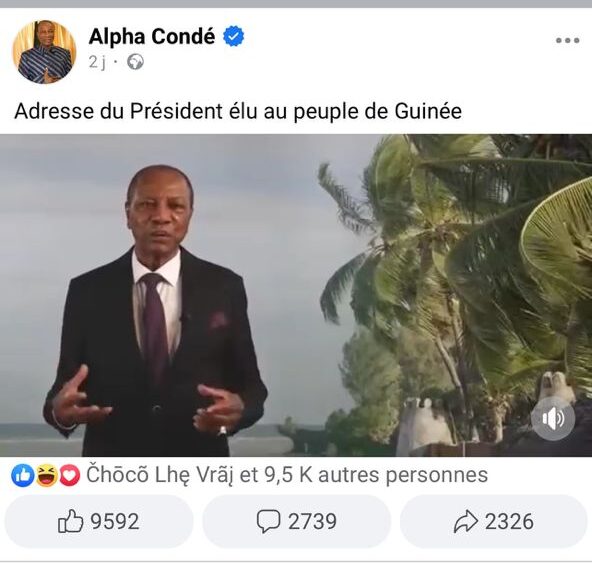Open Alpha Condé's profile picture
The width and height of the screenshot is (592, 563).
pyautogui.click(x=44, y=52)
